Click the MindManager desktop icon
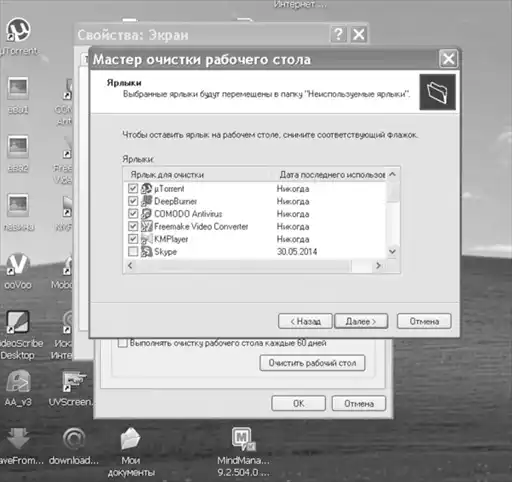Image resolution: width=512 pixels, height=482 pixels. (243, 439)
